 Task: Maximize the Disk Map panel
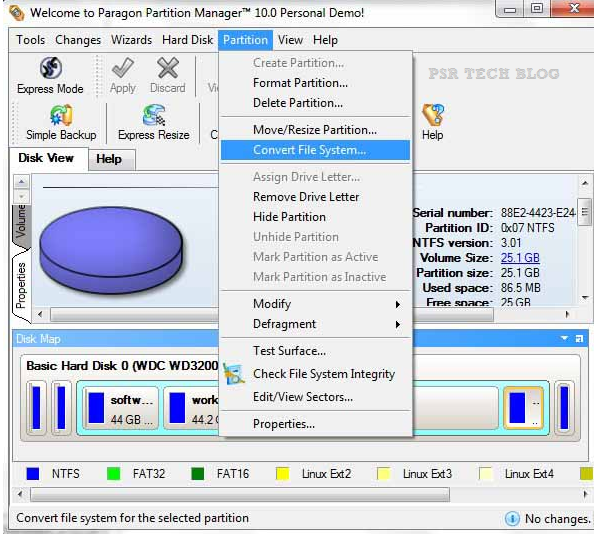[579, 339]
